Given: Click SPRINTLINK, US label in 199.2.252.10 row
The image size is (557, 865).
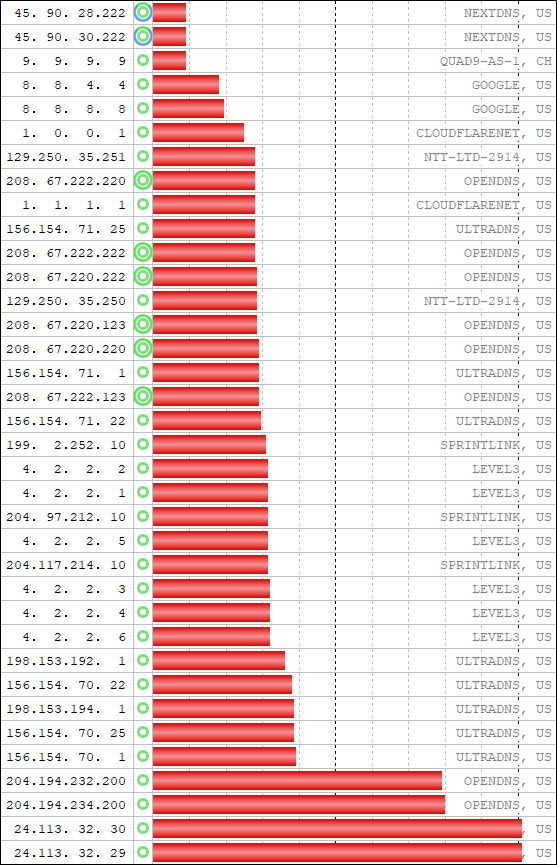Looking at the screenshot, I should tap(495, 445).
